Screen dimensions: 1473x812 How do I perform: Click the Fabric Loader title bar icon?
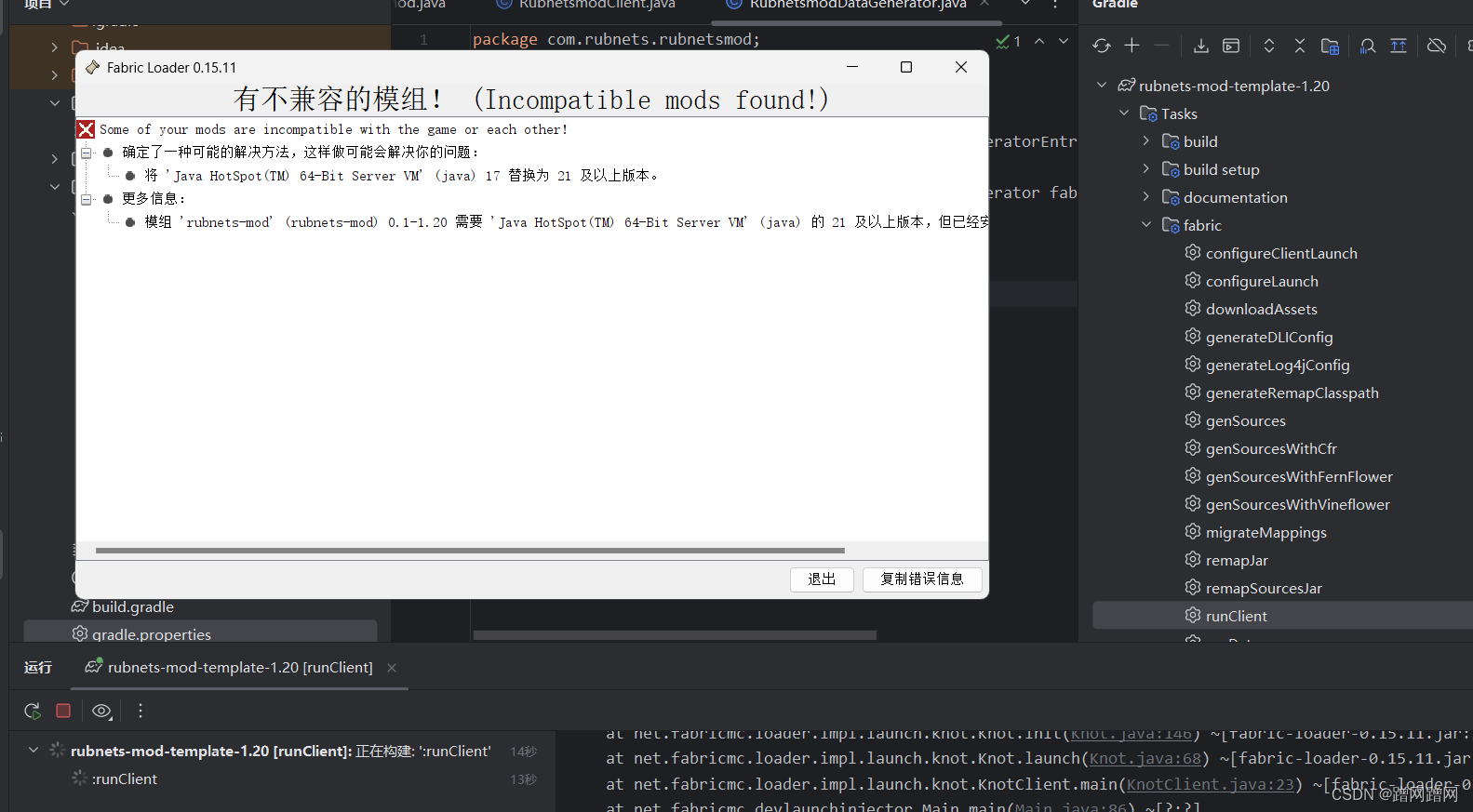point(92,67)
